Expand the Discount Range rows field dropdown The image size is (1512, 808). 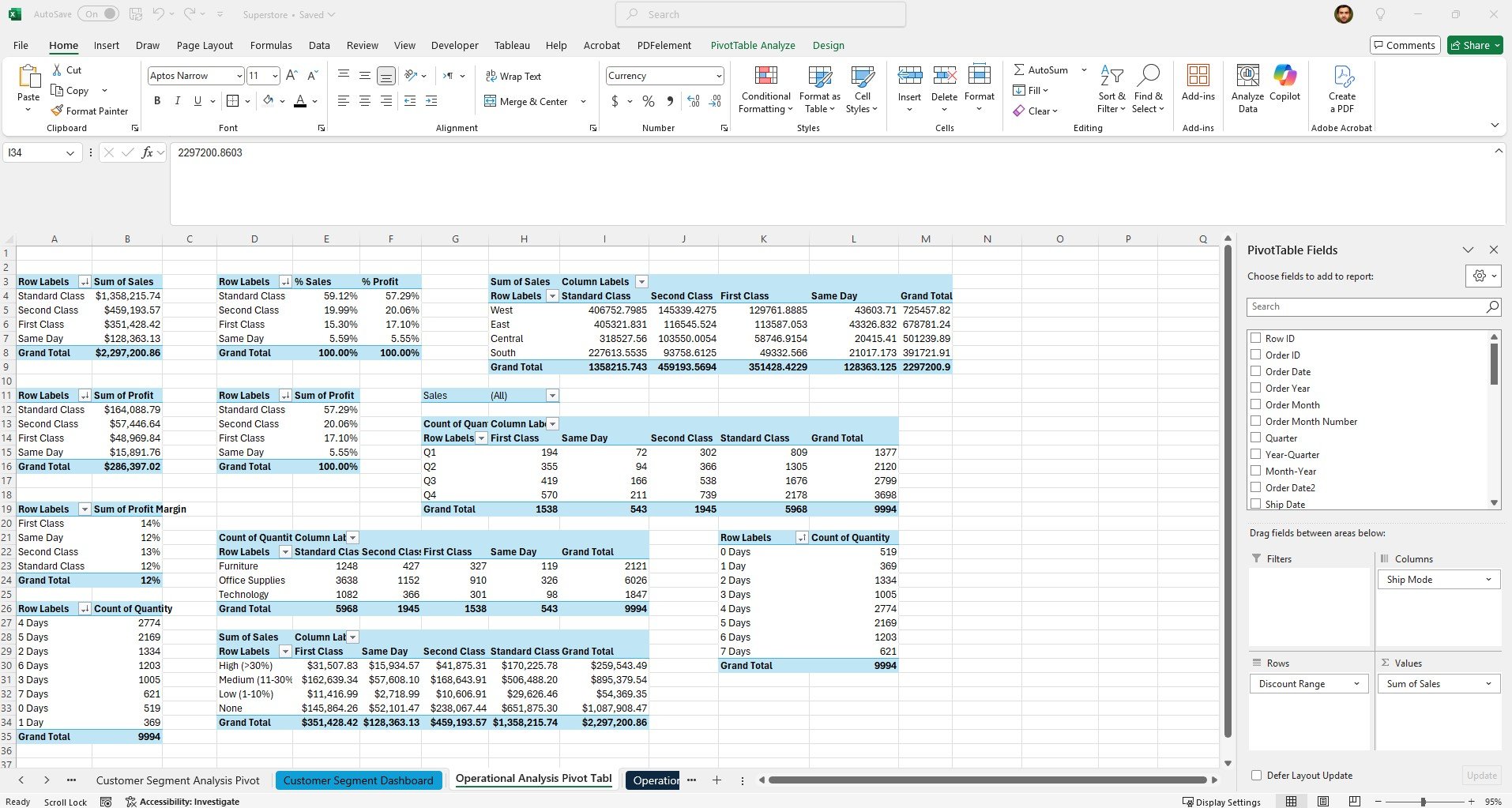click(1356, 684)
